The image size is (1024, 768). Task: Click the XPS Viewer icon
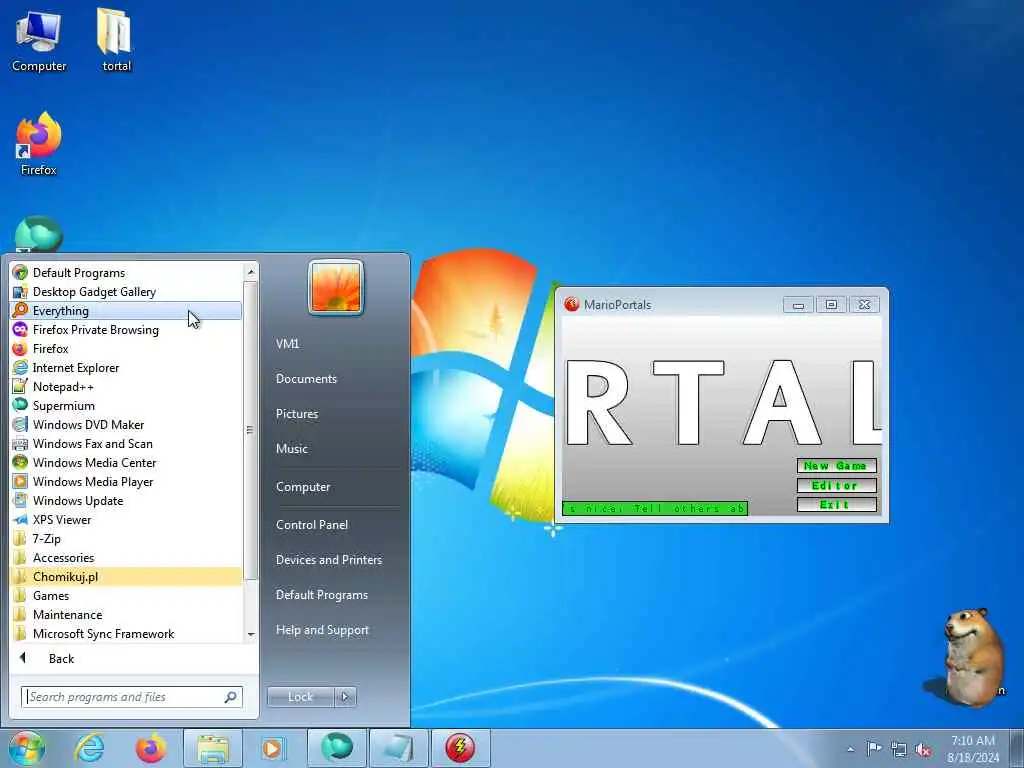[20, 519]
